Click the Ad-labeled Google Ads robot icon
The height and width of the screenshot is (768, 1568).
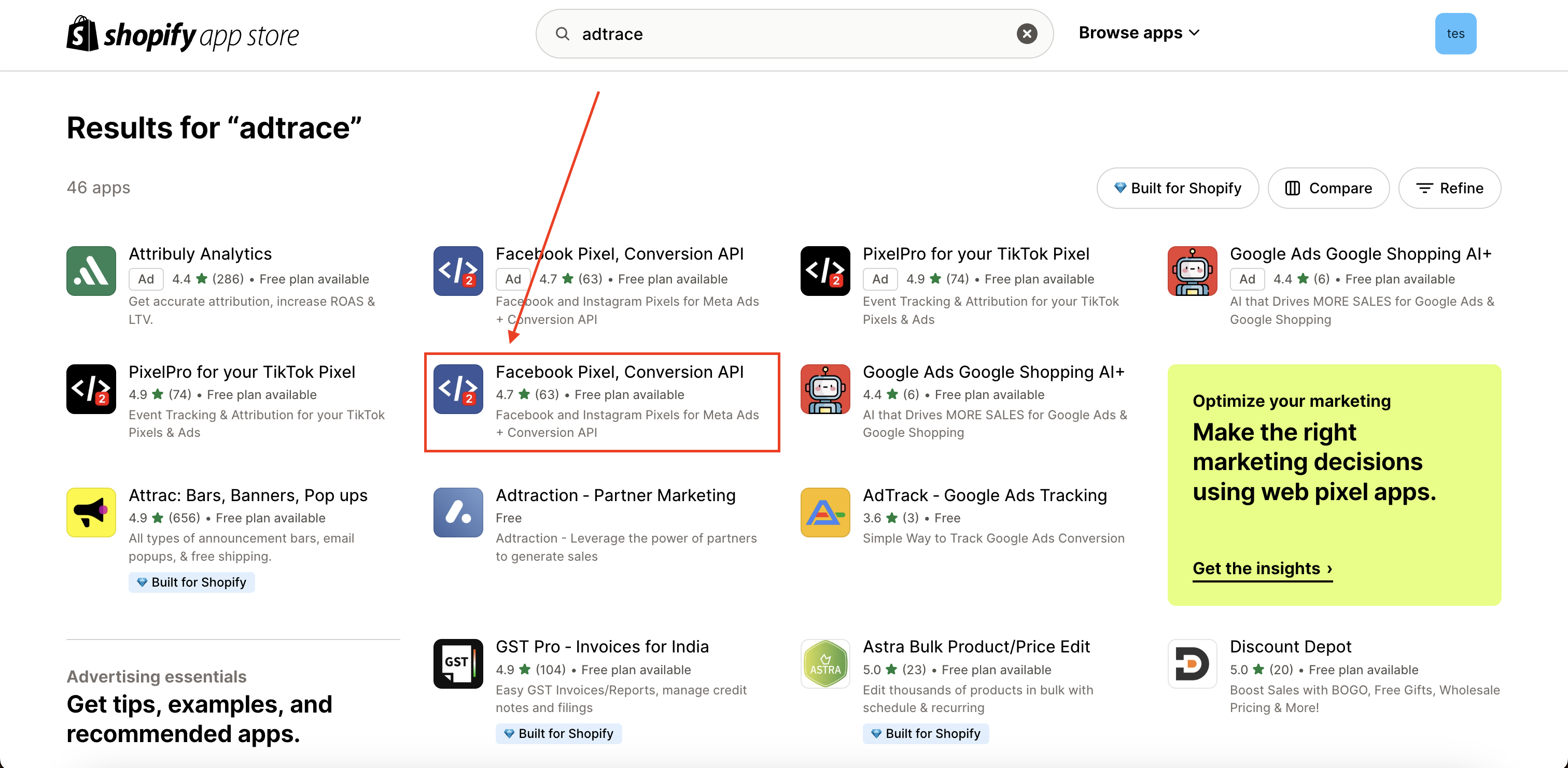coord(1193,271)
